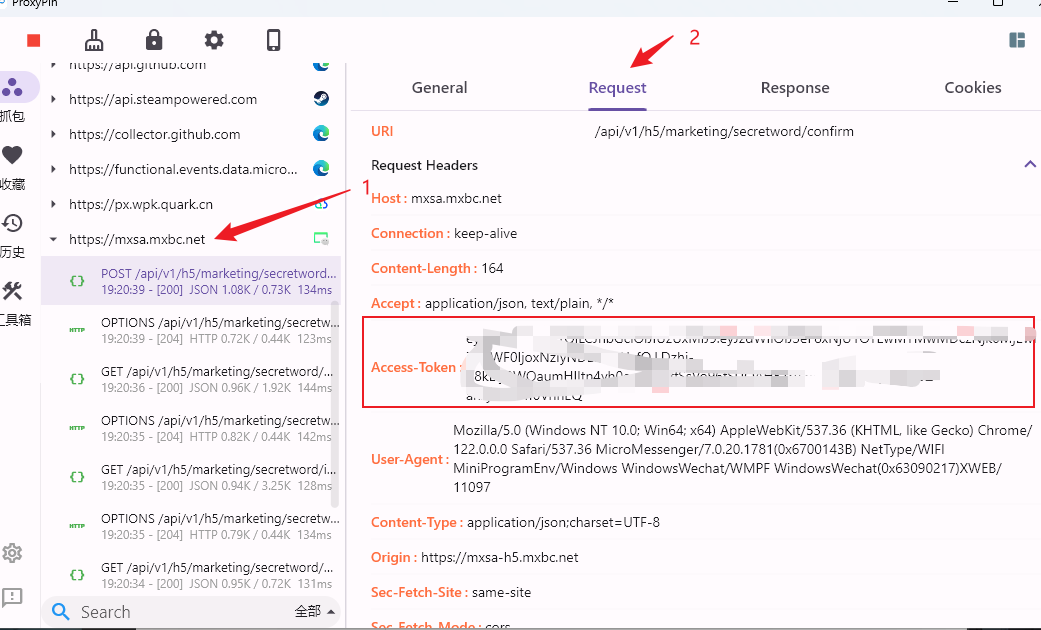Expand the api.steampowered.com domain

(53, 100)
